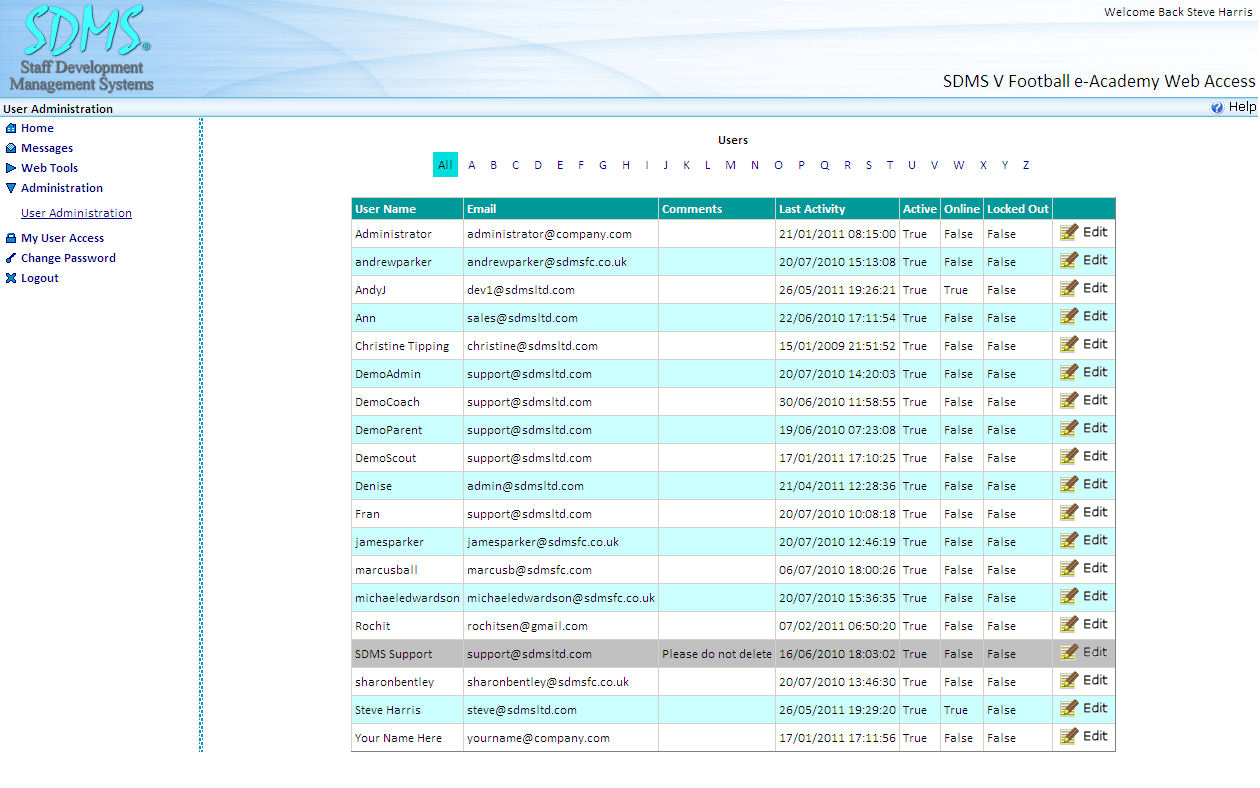1260x788 pixels.
Task: Click the comment 'Please do not delete'
Action: click(x=717, y=654)
